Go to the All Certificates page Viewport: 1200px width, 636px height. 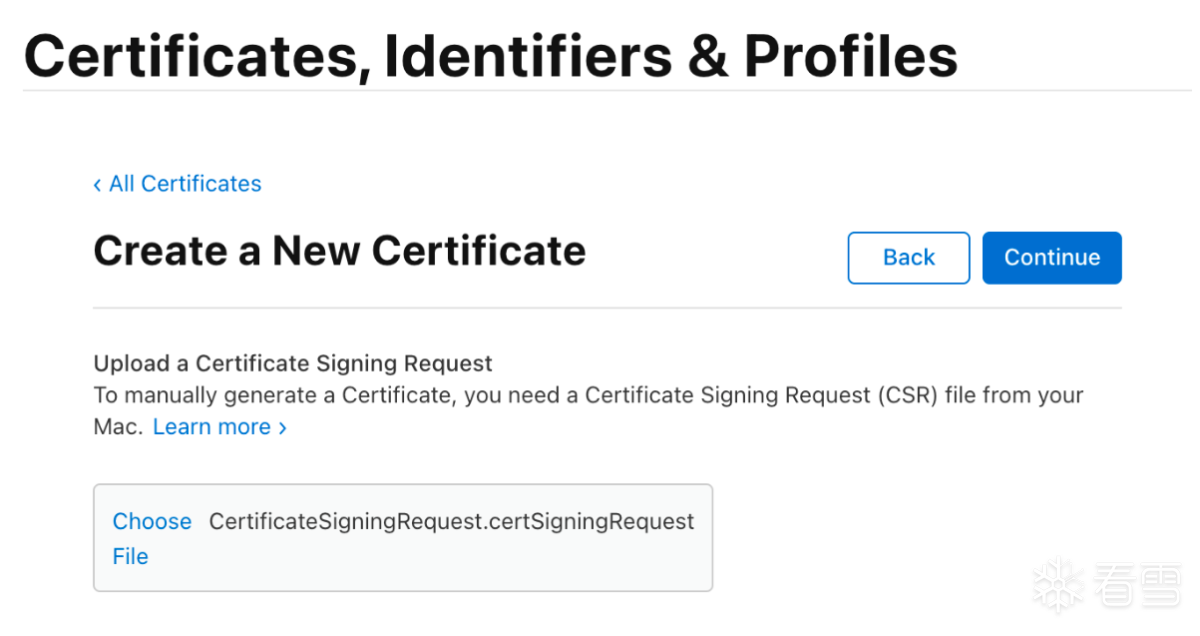tap(185, 184)
